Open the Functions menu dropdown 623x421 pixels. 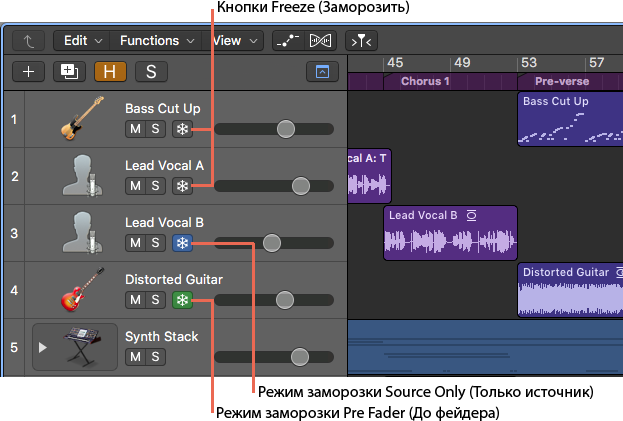tap(156, 41)
